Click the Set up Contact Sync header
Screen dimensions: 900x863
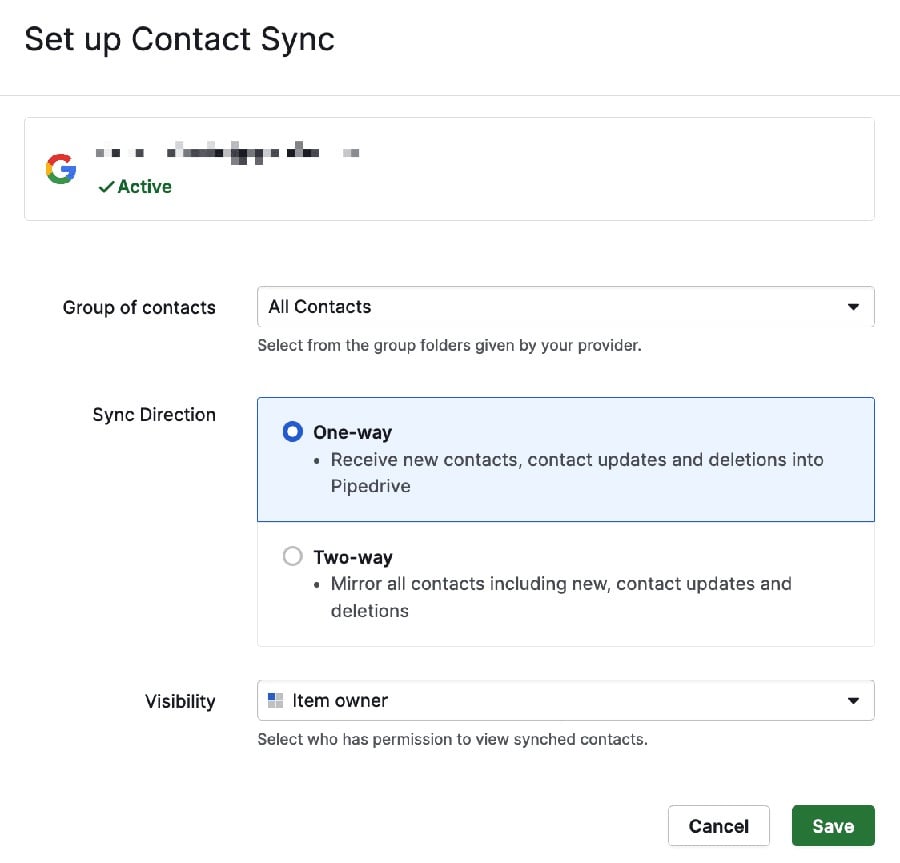pyautogui.click(x=180, y=39)
